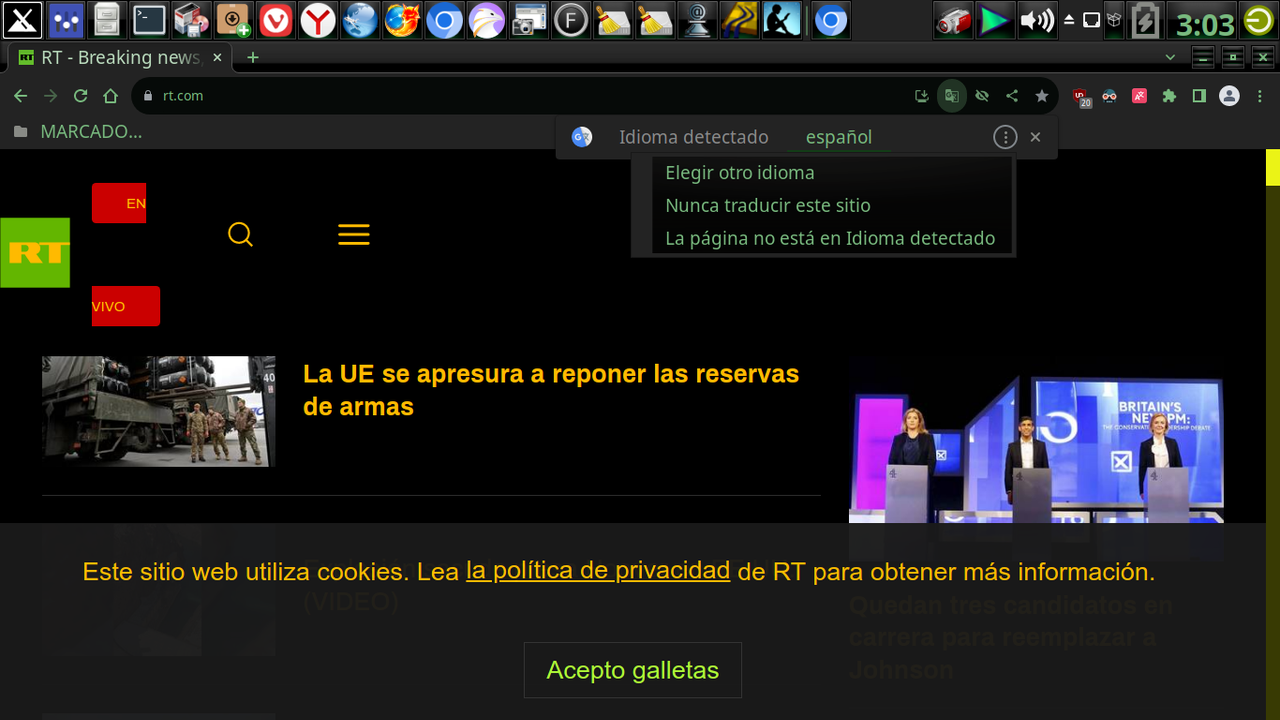This screenshot has height=720, width=1280.
Task: Accept cookies with 'Acepto galletas' button
Action: [x=633, y=670]
